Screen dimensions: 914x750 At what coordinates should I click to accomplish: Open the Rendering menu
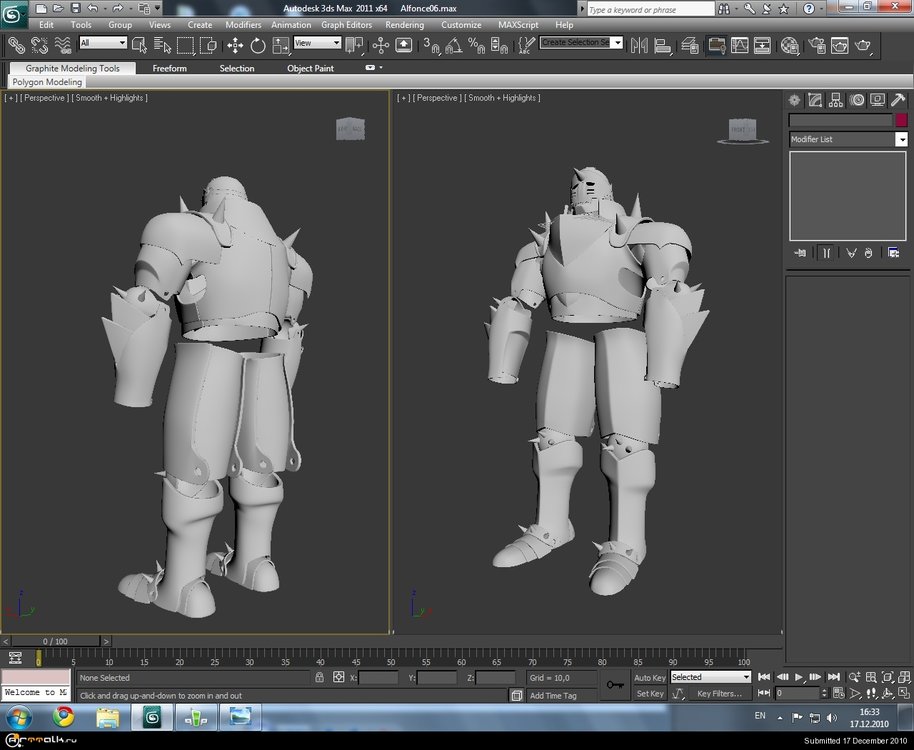[x=405, y=25]
